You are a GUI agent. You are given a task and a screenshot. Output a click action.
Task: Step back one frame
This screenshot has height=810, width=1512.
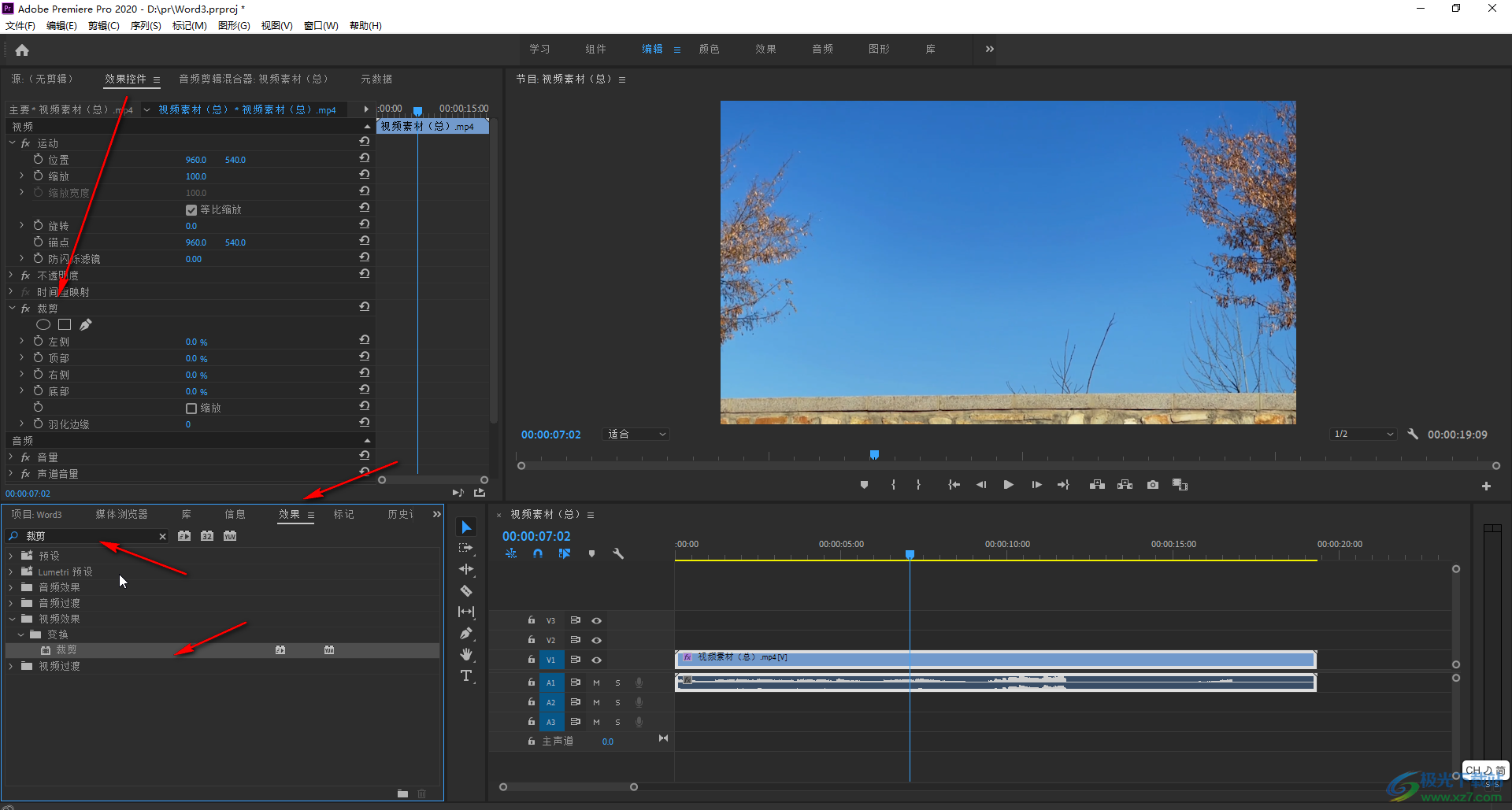(981, 485)
